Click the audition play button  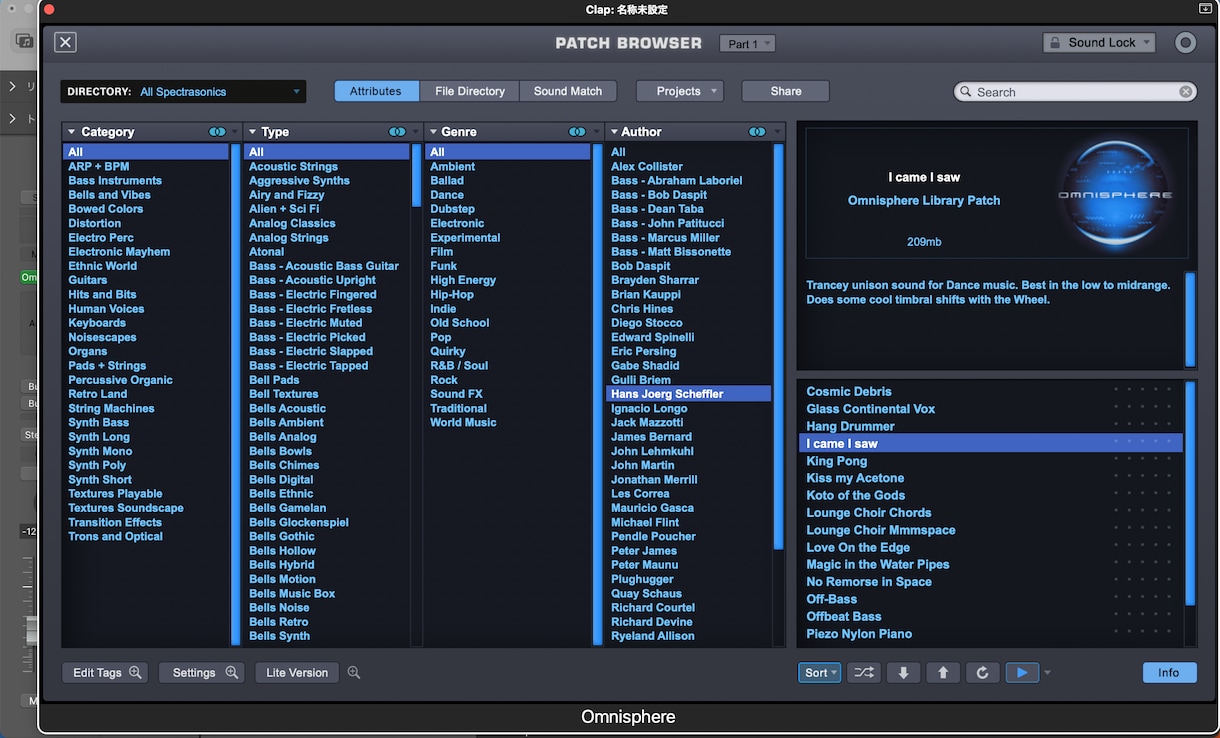(1022, 673)
